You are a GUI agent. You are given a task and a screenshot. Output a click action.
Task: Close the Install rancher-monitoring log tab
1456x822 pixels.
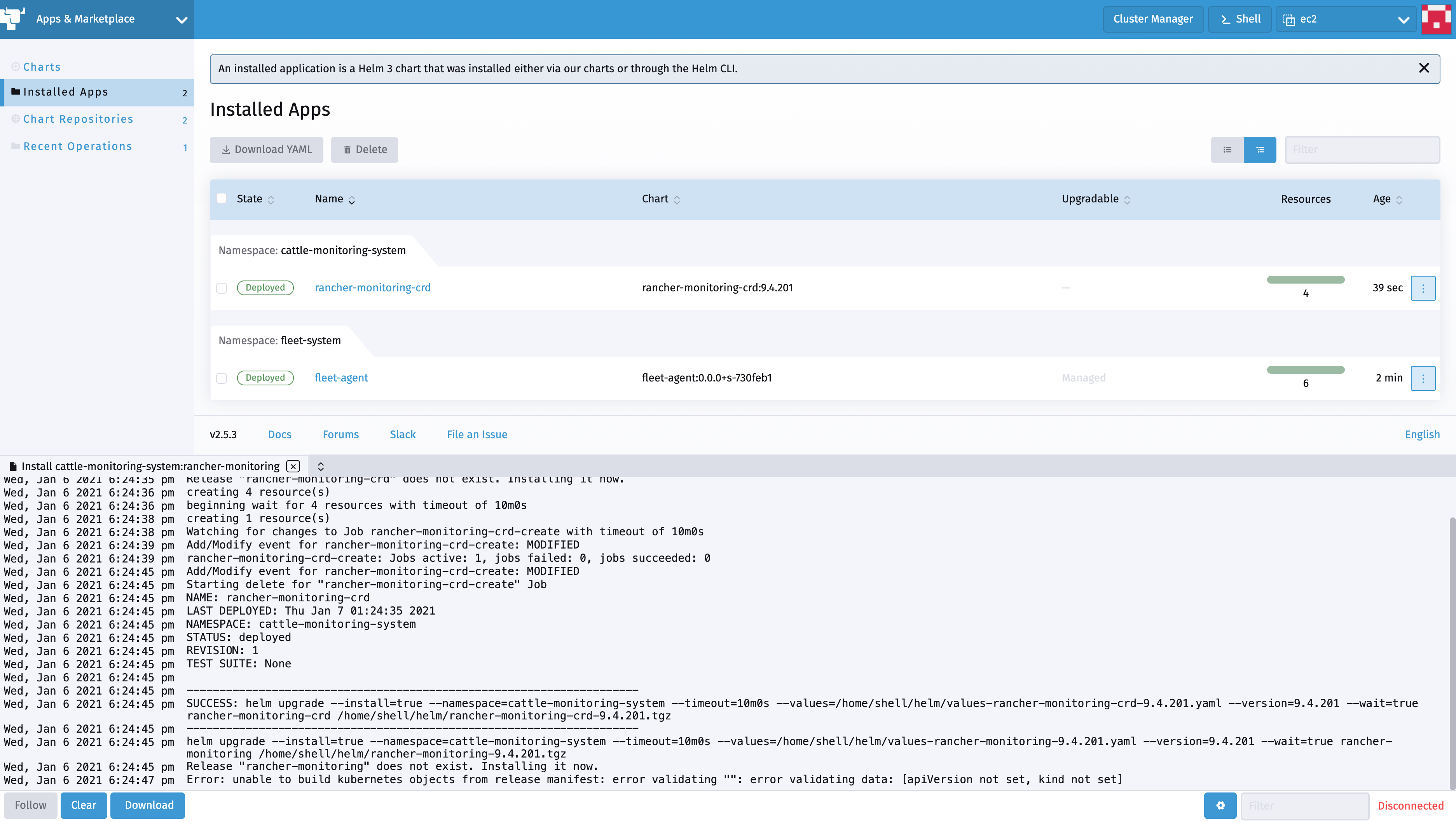coord(293,466)
